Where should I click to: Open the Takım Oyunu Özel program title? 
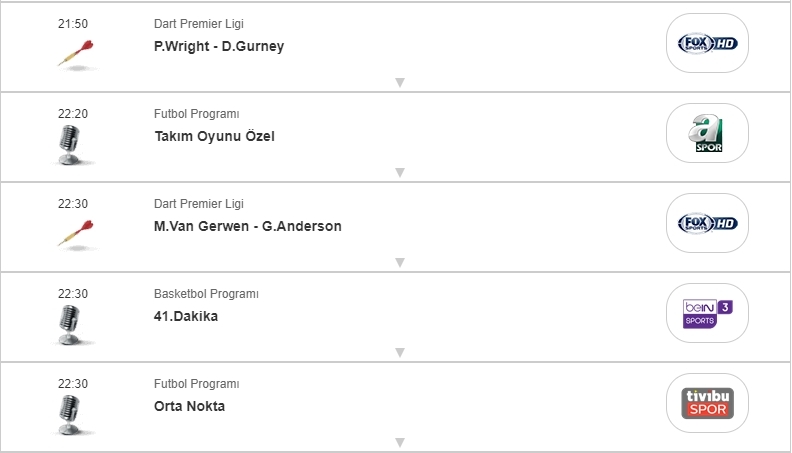(213, 137)
